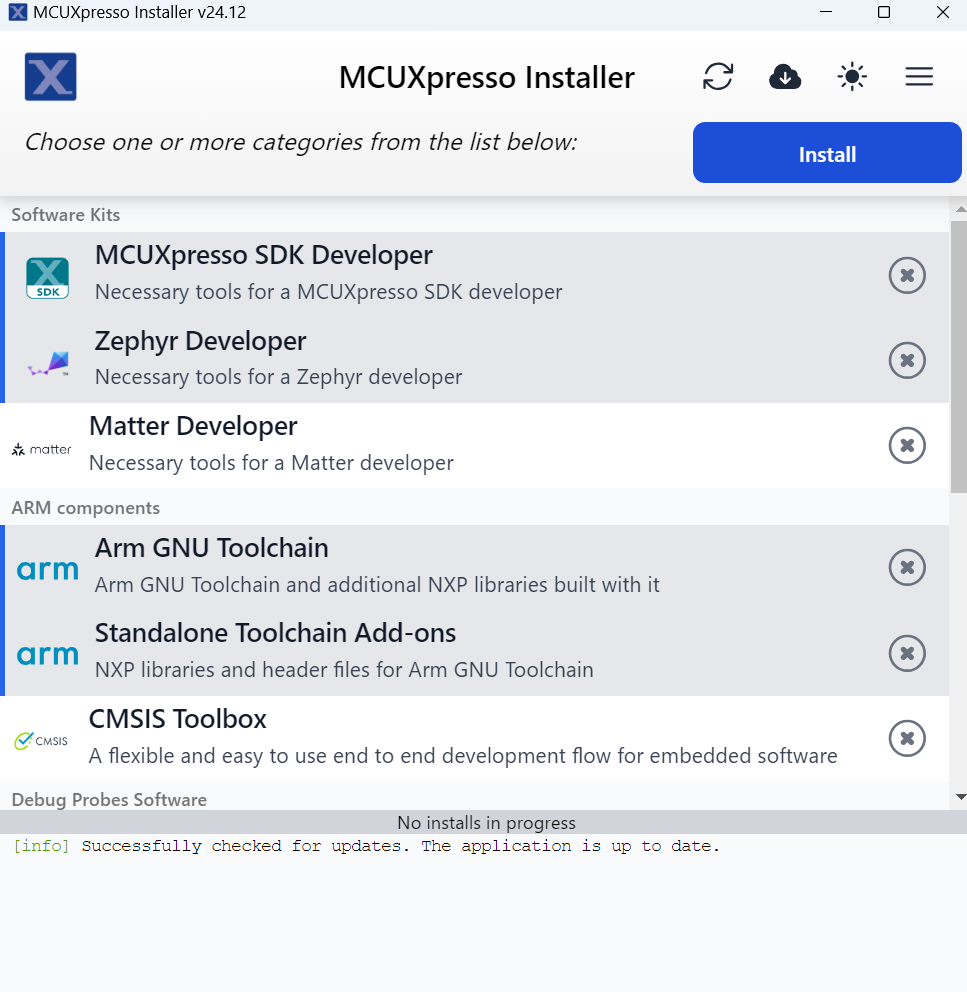
Task: Select the Arm GNU Toolchain title
Action: [x=211, y=548]
